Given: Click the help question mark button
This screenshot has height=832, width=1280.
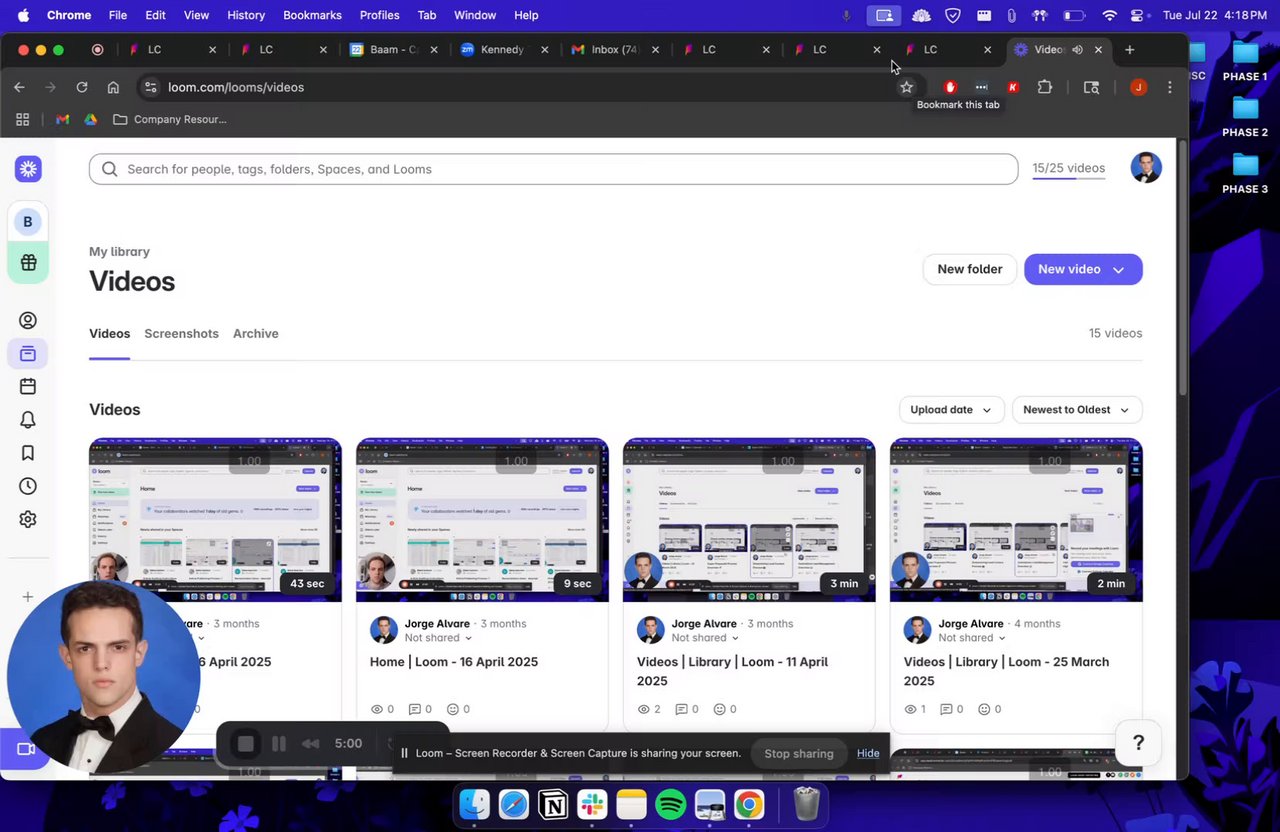Looking at the screenshot, I should coord(1138,742).
